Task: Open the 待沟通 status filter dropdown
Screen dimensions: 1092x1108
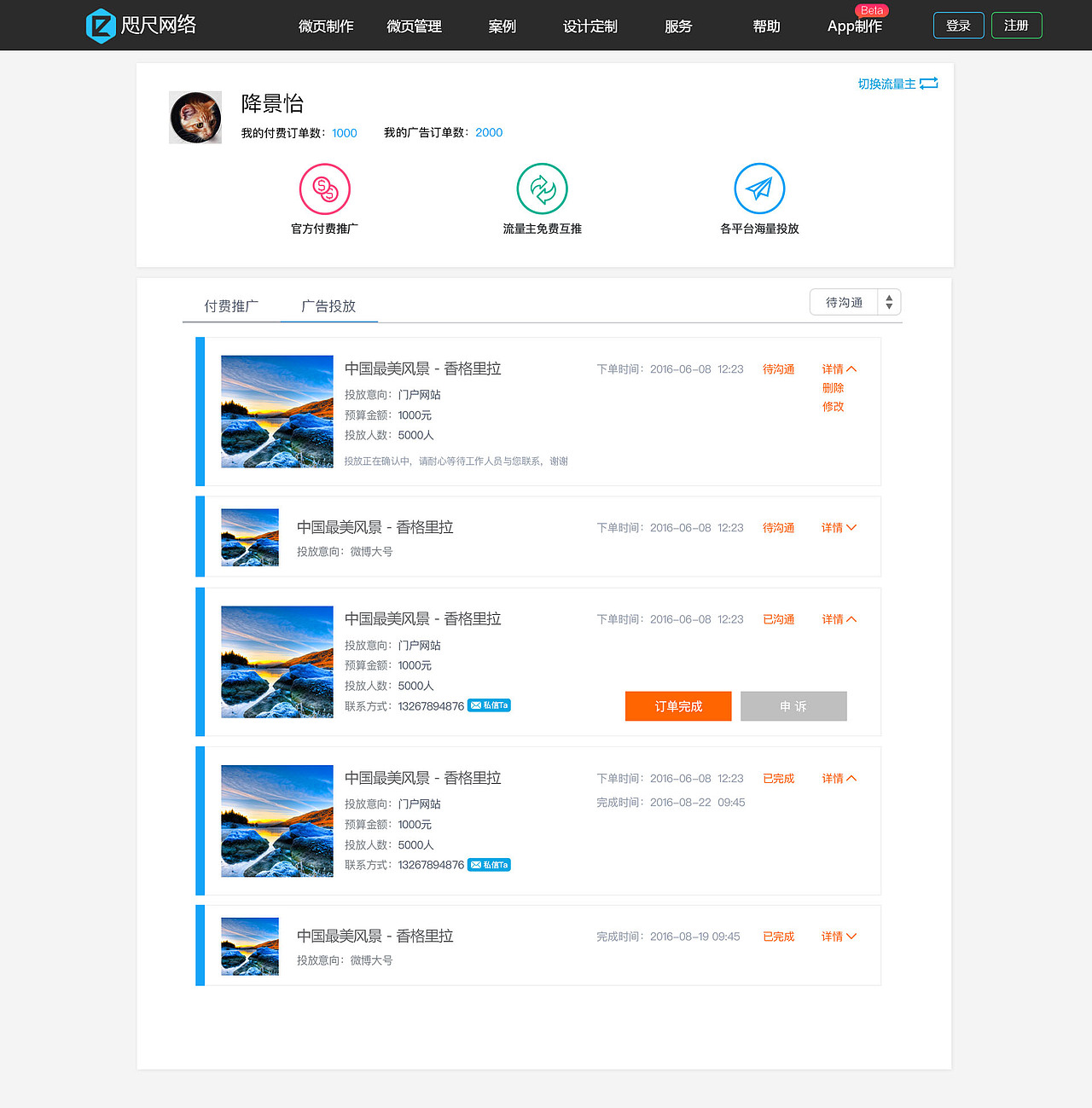Action: point(855,302)
